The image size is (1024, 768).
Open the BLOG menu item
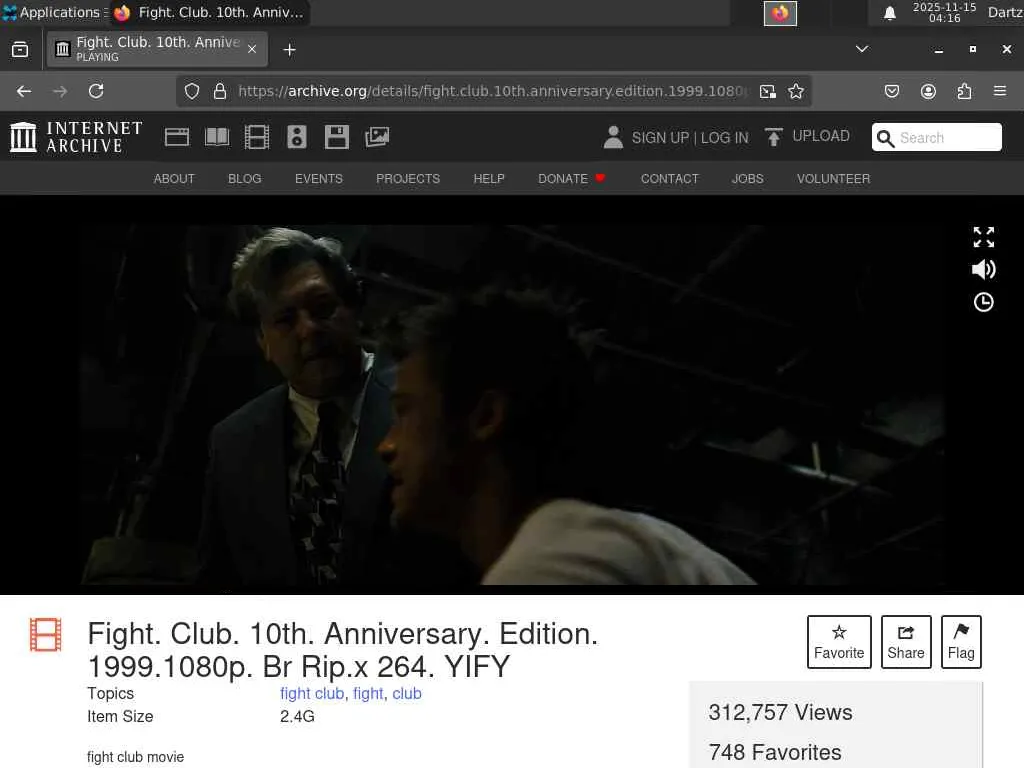click(x=244, y=179)
